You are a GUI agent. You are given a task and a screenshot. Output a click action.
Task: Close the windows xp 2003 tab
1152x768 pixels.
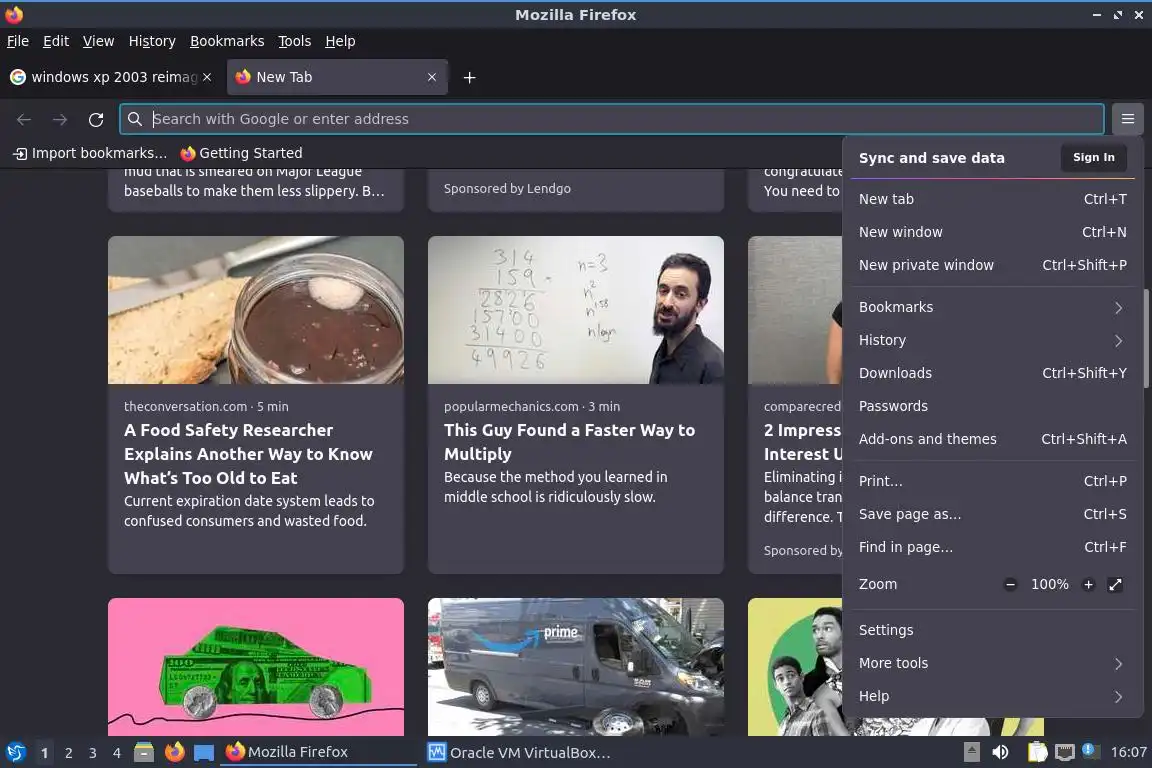pos(207,77)
